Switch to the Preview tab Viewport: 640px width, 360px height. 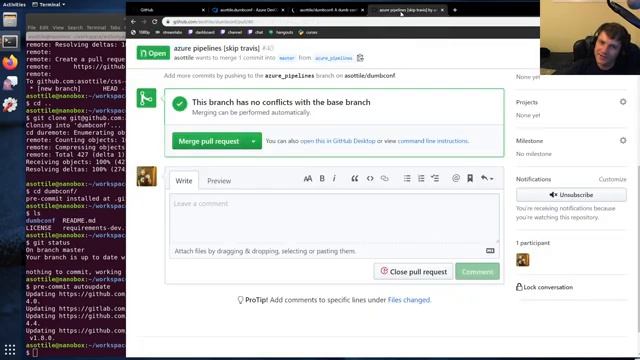point(219,180)
